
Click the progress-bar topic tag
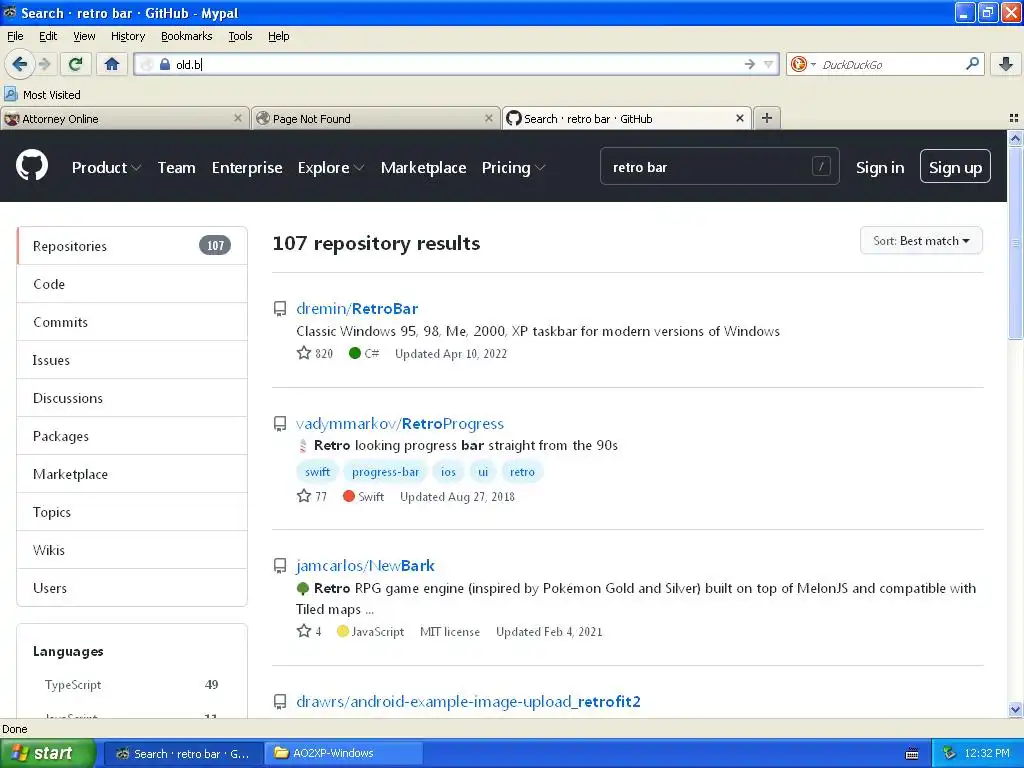click(x=385, y=472)
